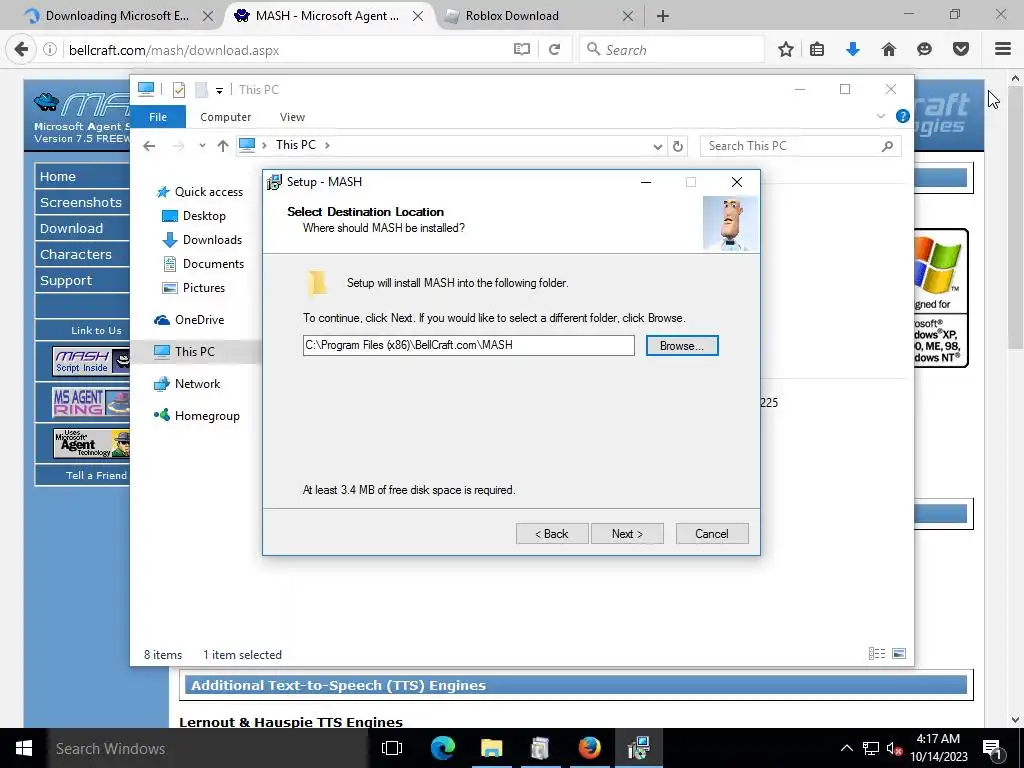
Task: Select OneDrive in Explorer sidebar
Action: pos(189,320)
